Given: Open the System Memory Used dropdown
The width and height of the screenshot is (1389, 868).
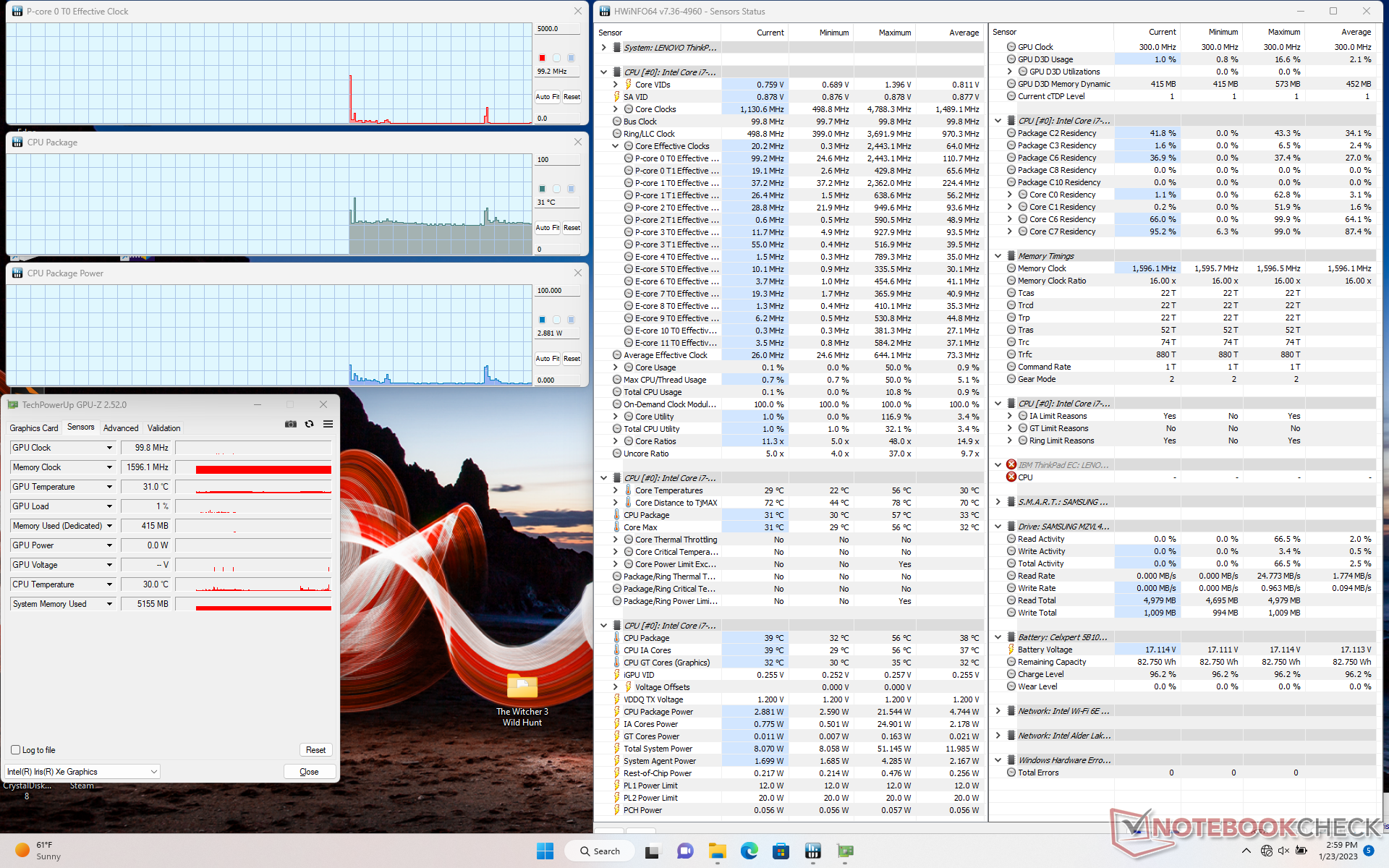Looking at the screenshot, I should [109, 604].
